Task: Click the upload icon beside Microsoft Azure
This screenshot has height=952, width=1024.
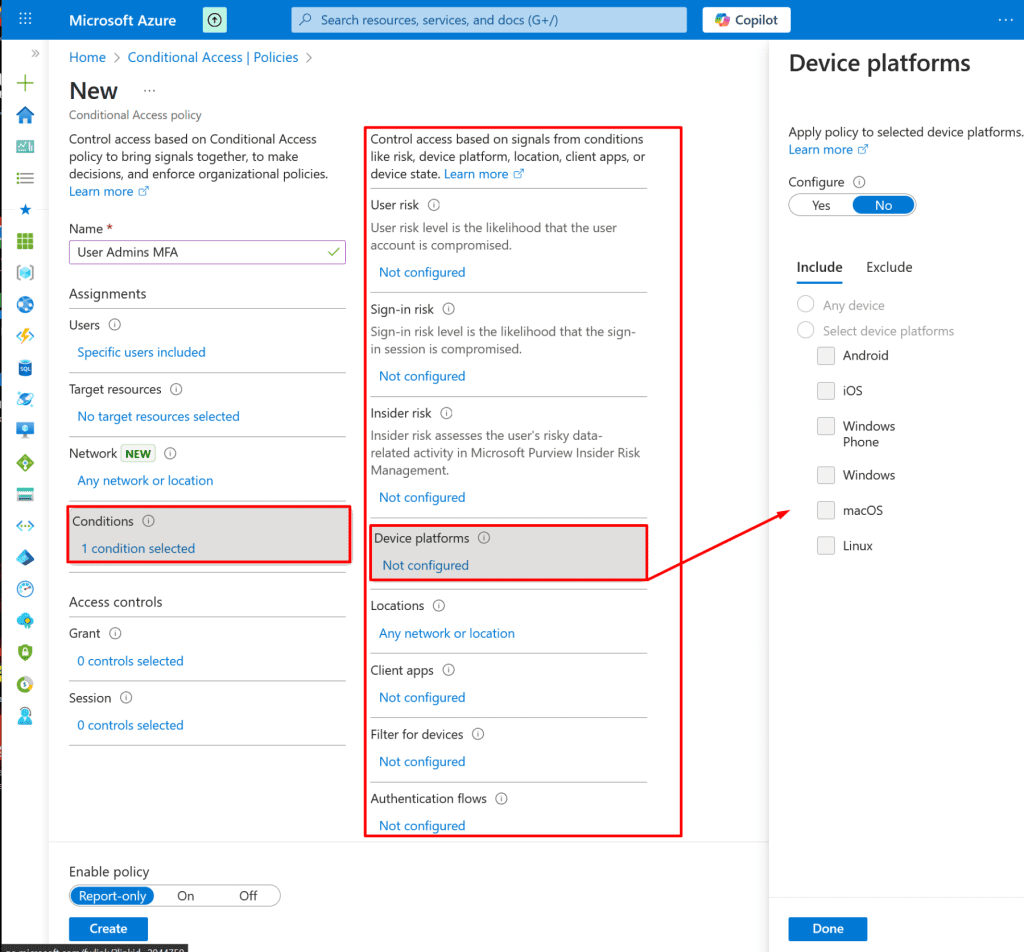Action: coord(214,20)
